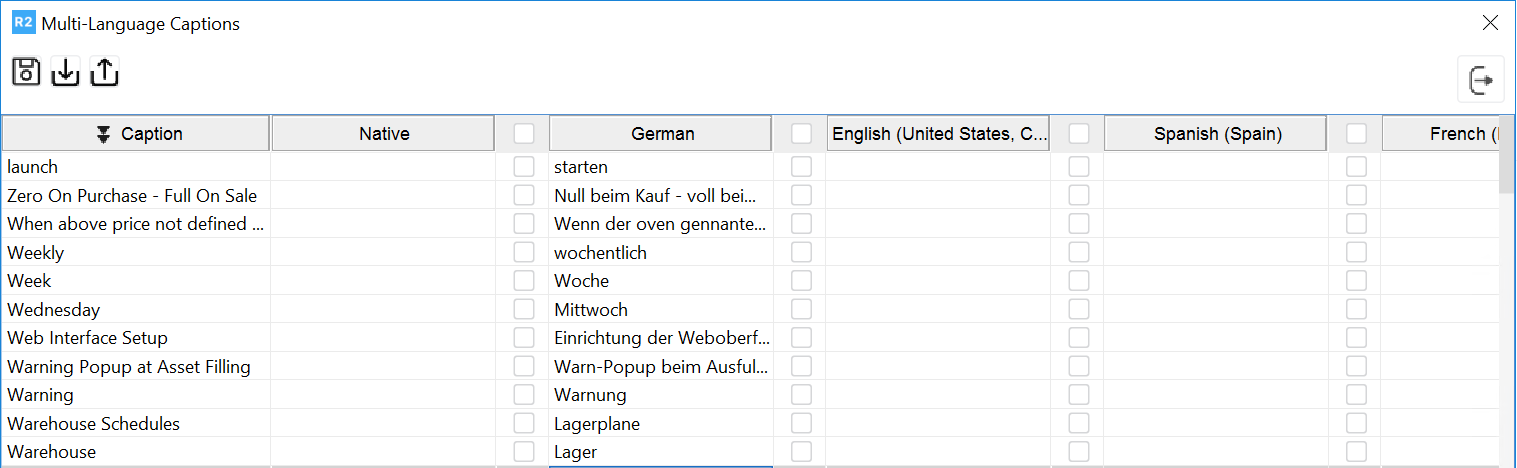Click the English (United States) column header
This screenshot has height=468, width=1517.
[x=938, y=134]
